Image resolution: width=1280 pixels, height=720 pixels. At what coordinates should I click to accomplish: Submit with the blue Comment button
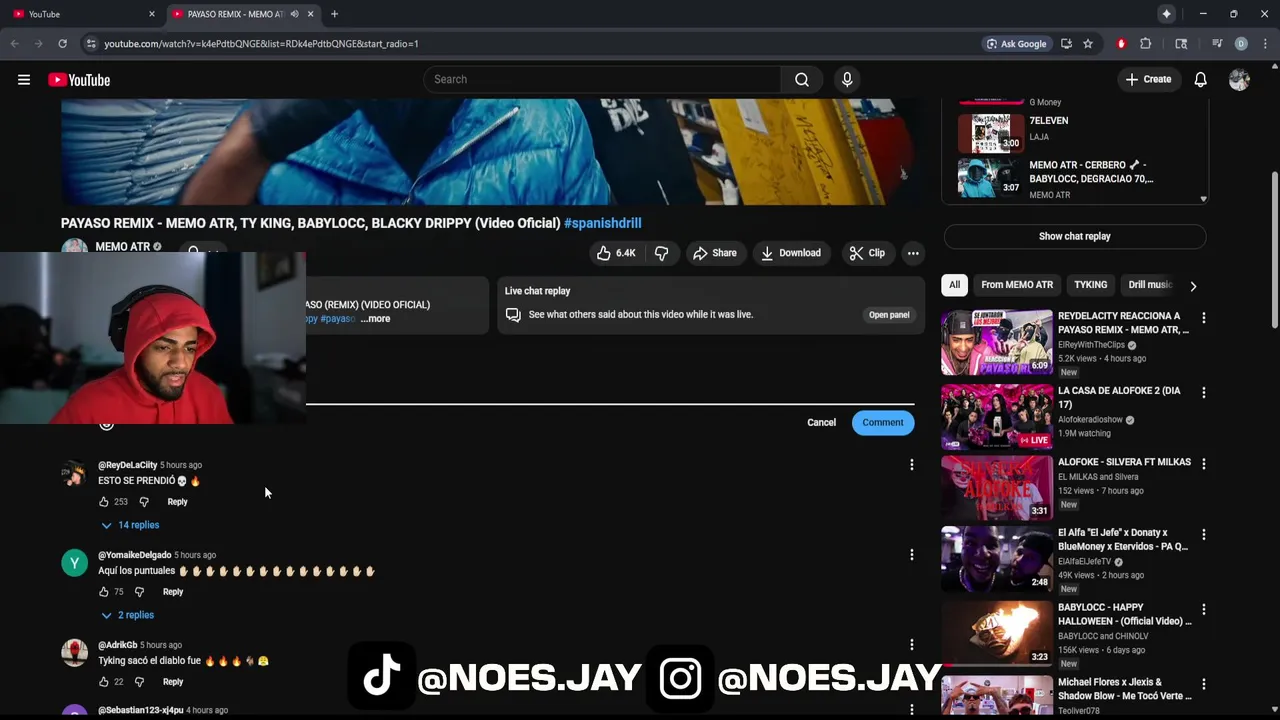pos(883,423)
